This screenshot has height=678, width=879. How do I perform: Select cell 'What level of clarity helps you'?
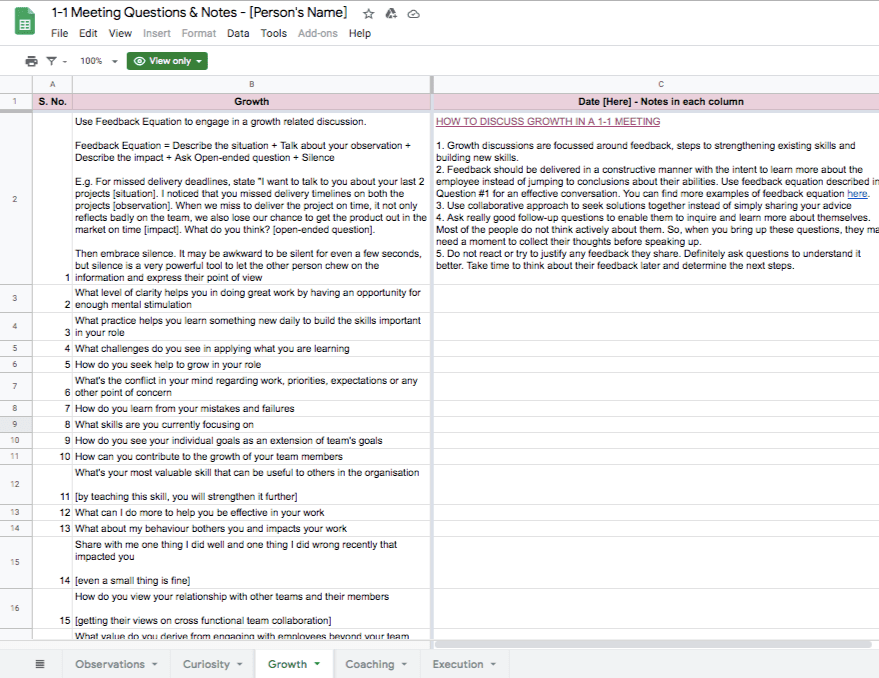252,298
